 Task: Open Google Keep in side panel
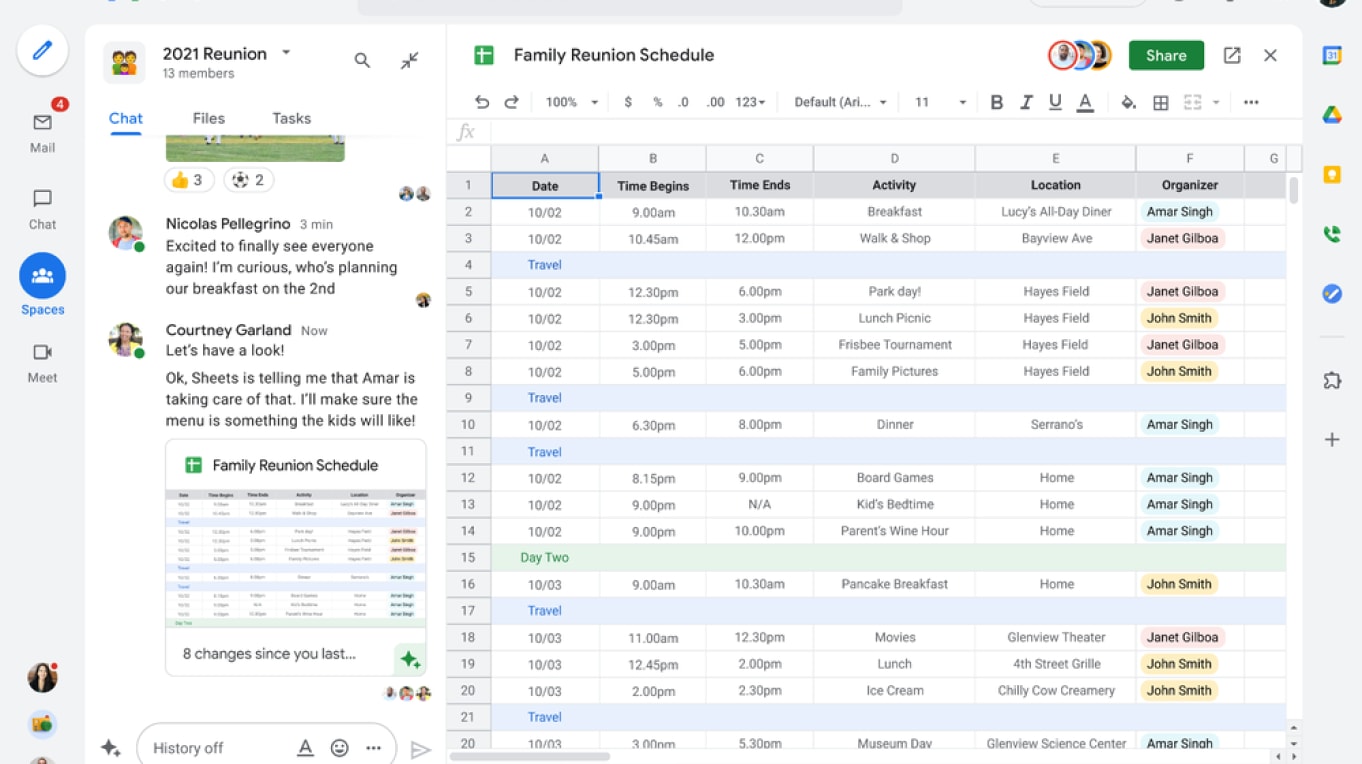click(x=1332, y=175)
